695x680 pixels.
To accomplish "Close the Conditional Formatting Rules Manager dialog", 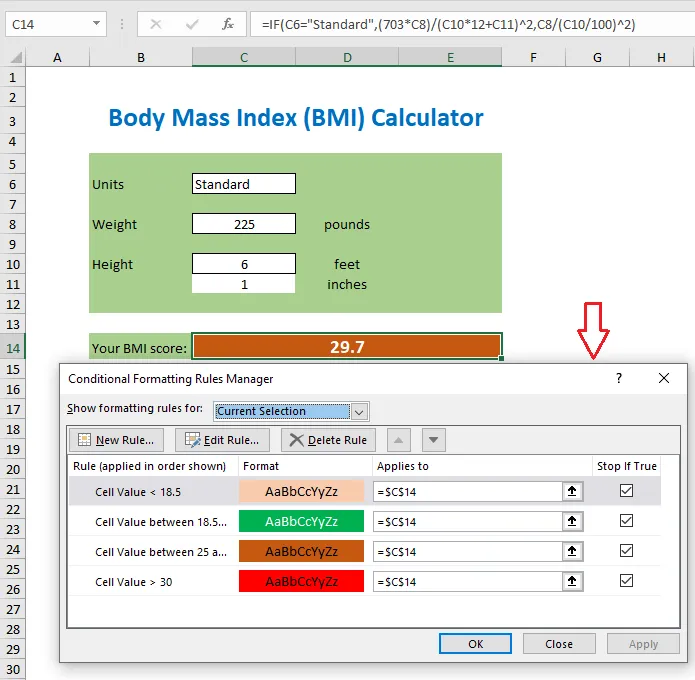I will pos(664,378).
